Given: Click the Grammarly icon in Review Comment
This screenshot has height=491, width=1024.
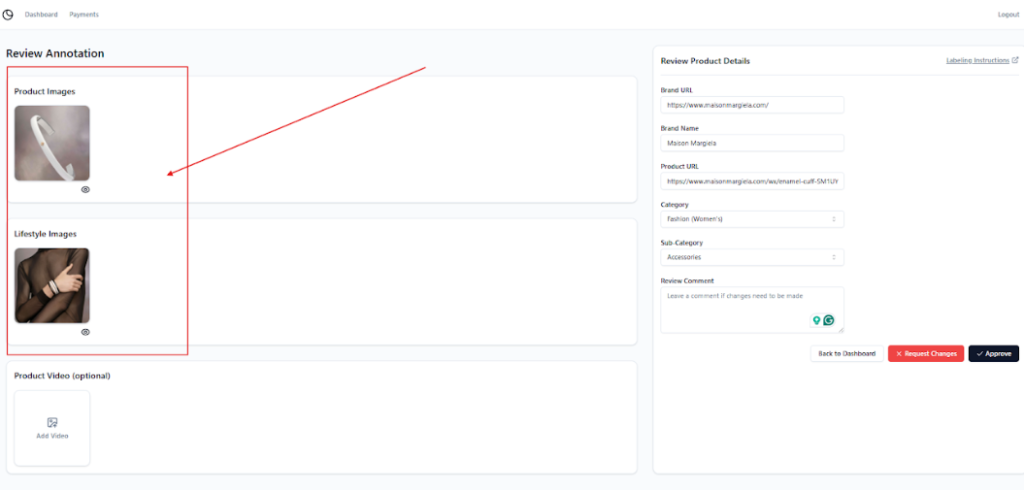Looking at the screenshot, I should coord(828,320).
